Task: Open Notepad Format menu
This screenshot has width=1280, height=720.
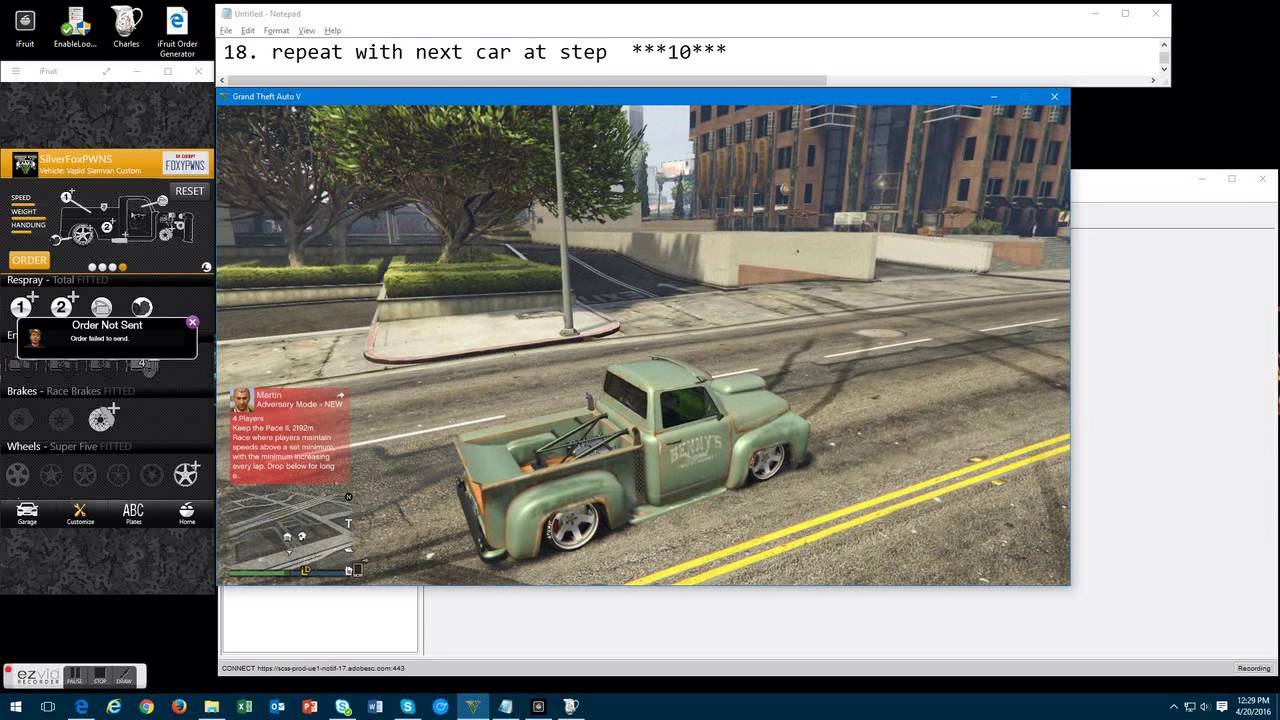Action: coord(276,31)
